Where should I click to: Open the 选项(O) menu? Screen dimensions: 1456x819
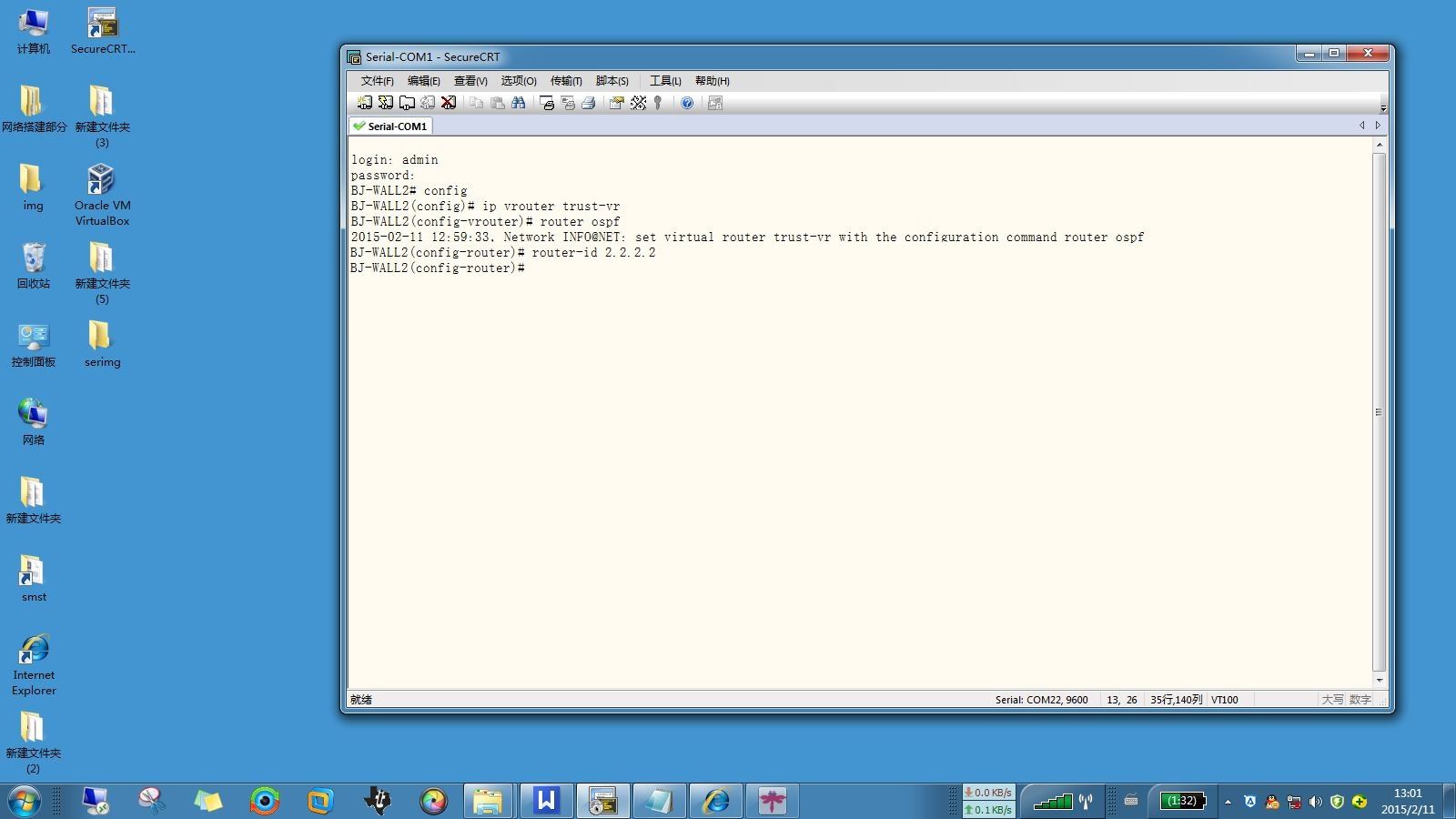click(519, 81)
